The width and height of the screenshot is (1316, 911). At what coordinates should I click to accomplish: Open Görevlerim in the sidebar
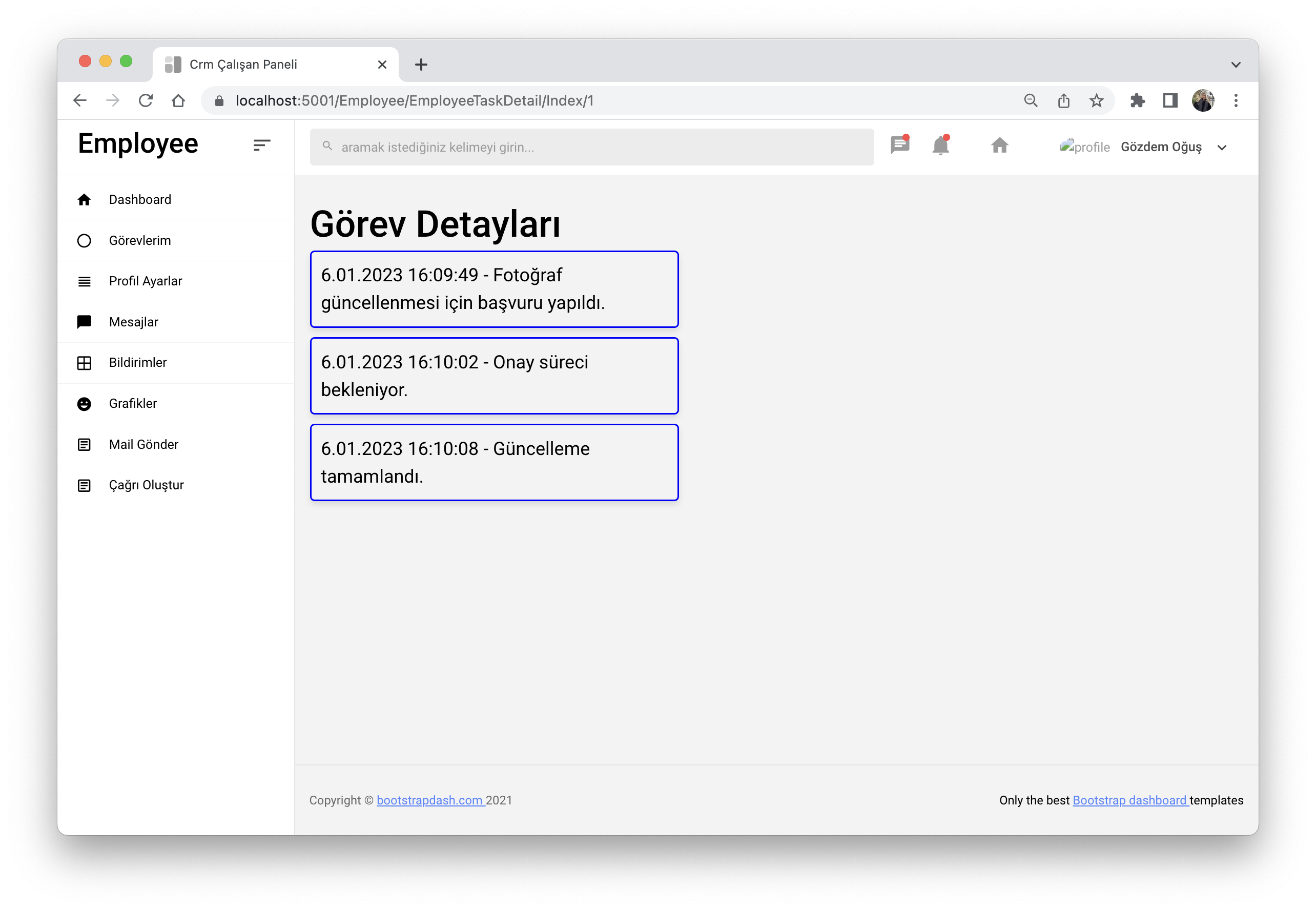176,240
